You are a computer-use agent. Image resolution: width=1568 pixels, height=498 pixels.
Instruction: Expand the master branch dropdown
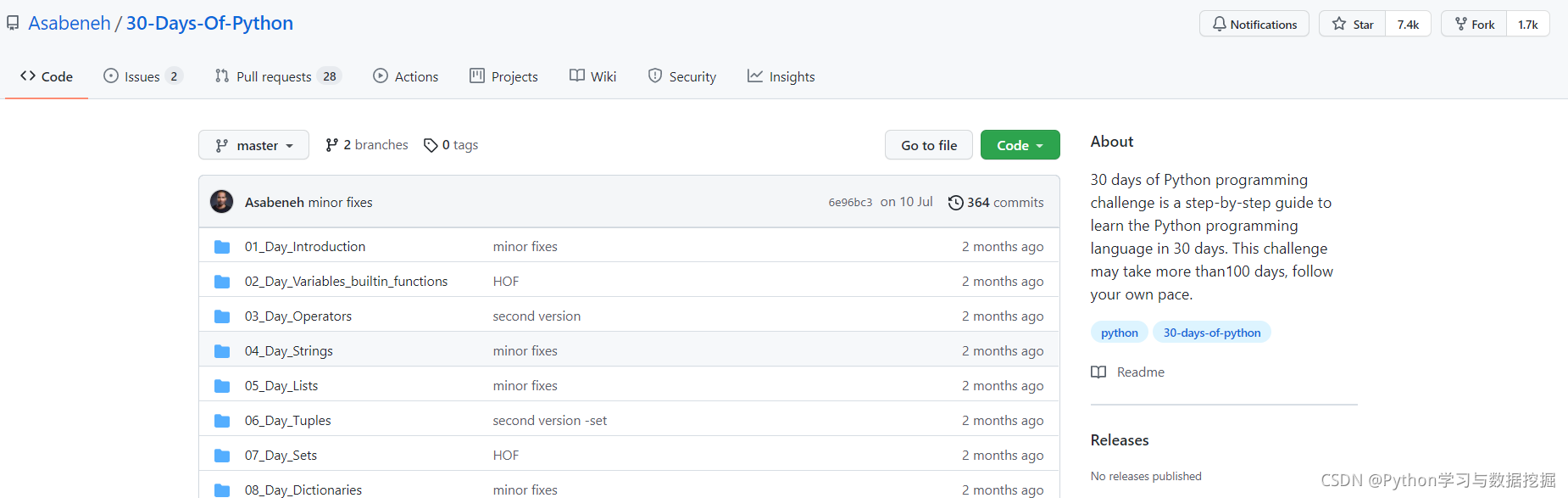pyautogui.click(x=253, y=145)
